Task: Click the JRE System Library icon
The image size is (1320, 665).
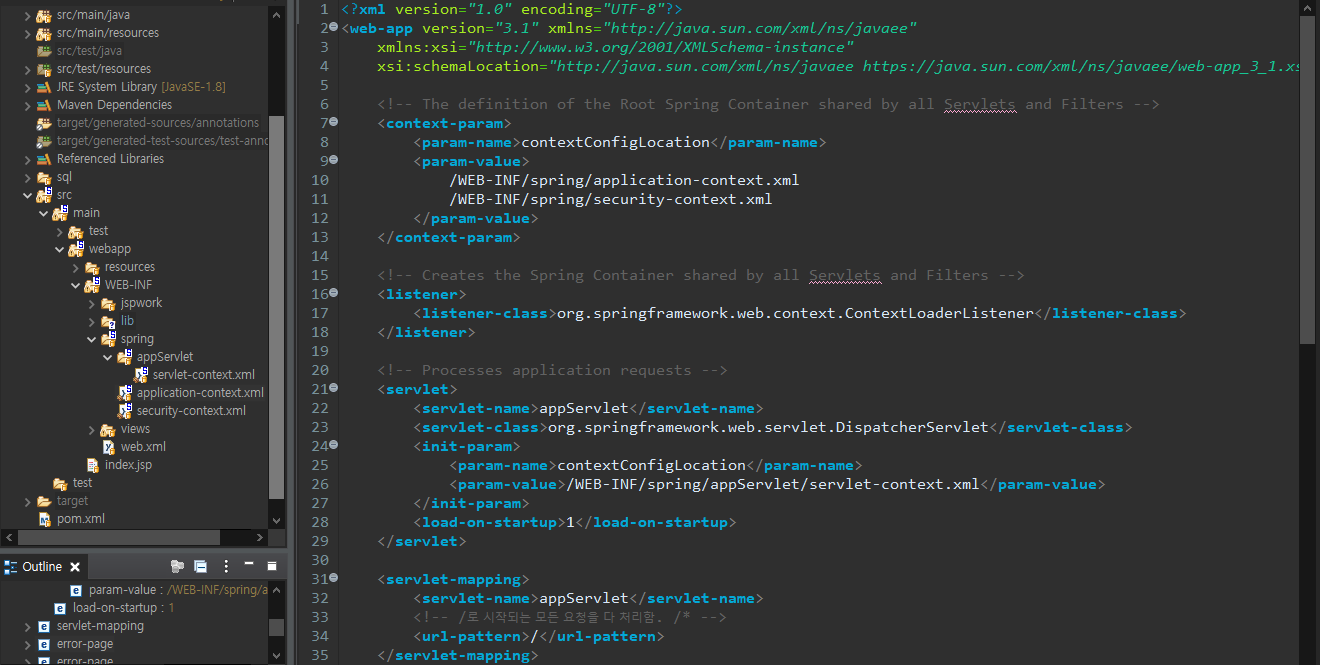Action: (x=44, y=87)
